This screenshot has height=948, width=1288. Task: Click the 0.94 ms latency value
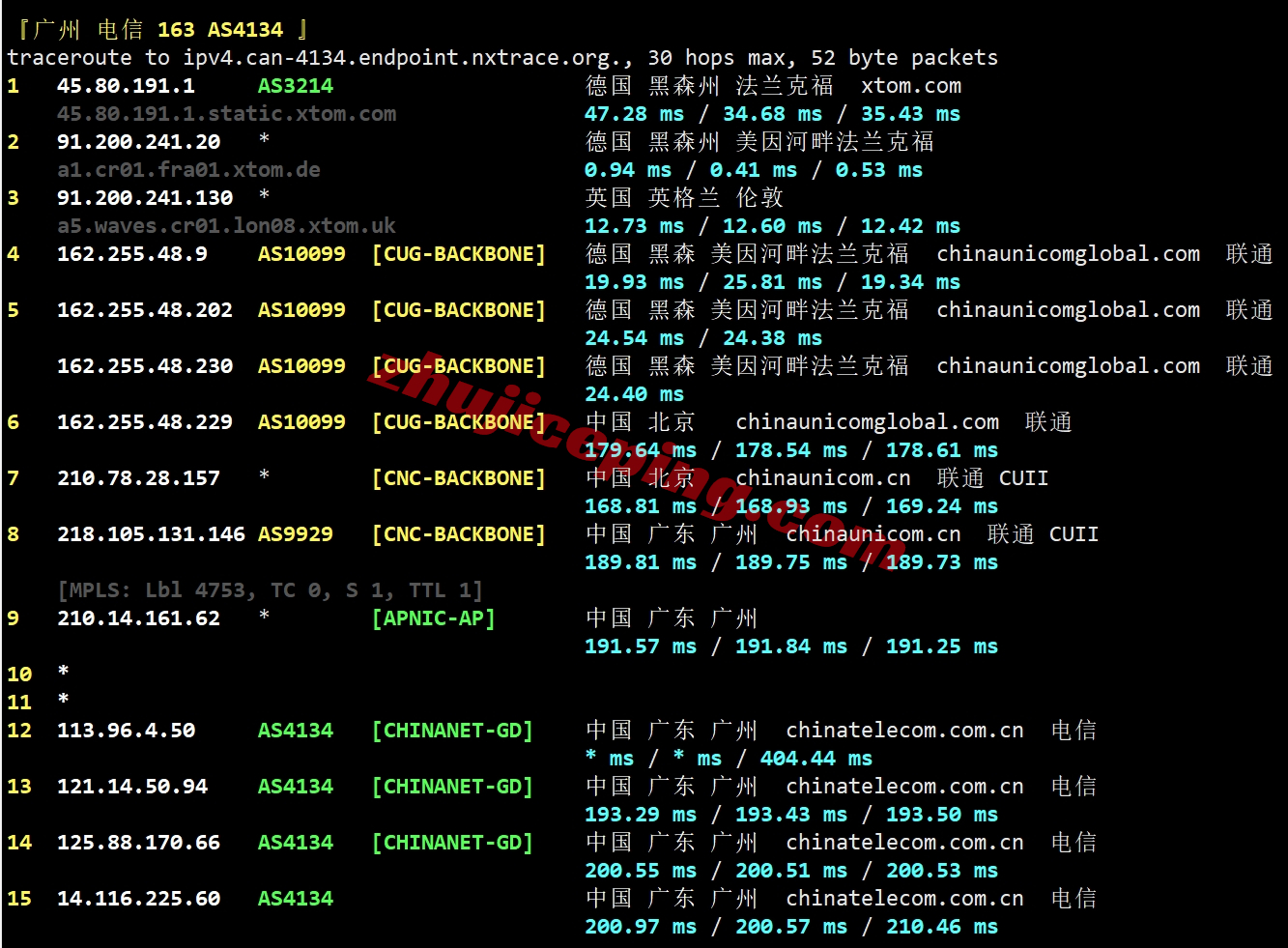click(628, 170)
